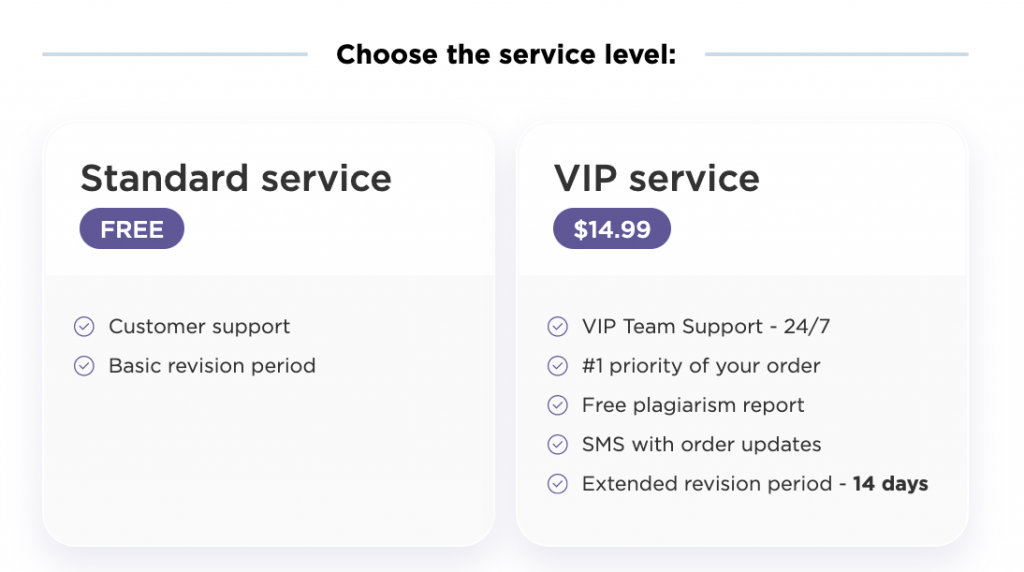This screenshot has width=1024, height=572.
Task: Click the checkmark by SMS with order updates
Action: click(557, 445)
